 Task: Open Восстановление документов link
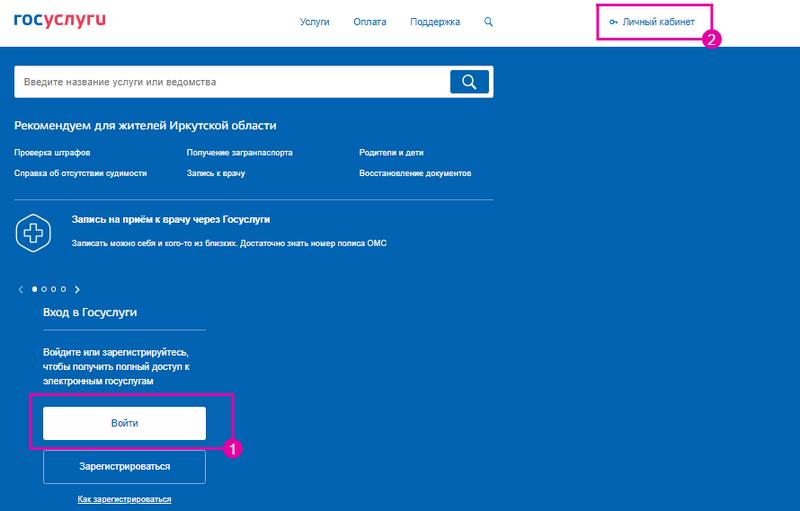tap(415, 173)
